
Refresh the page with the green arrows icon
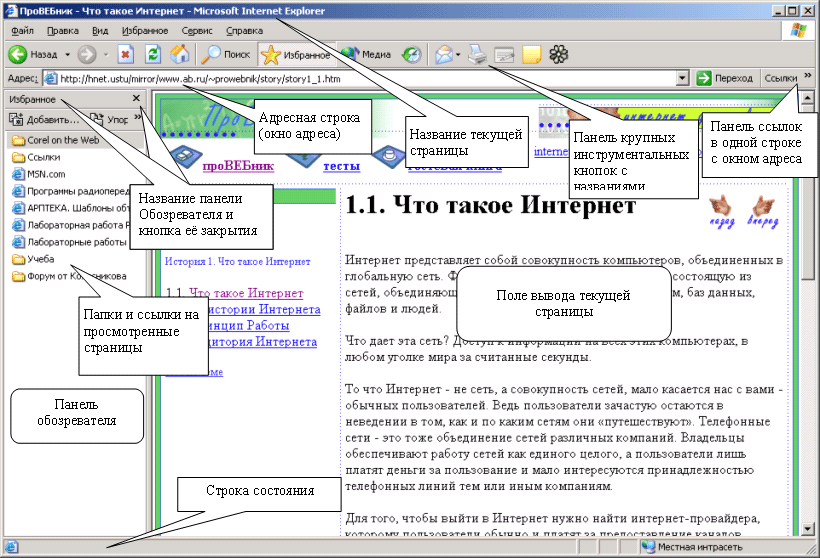tap(153, 55)
